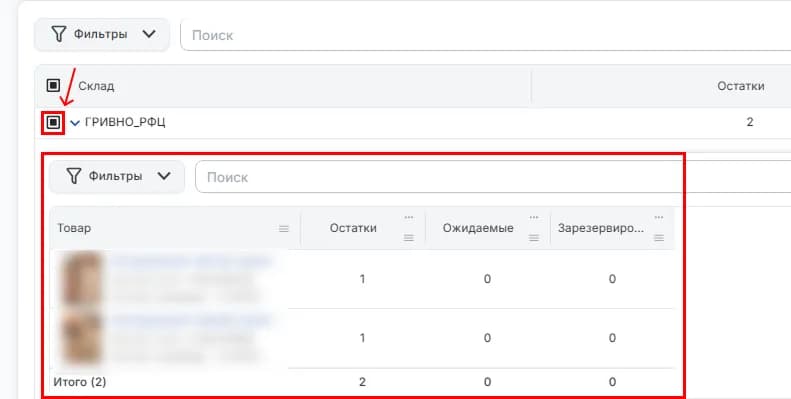The image size is (791, 399).
Task: Click the Итого (2) totals label
Action: (80, 382)
